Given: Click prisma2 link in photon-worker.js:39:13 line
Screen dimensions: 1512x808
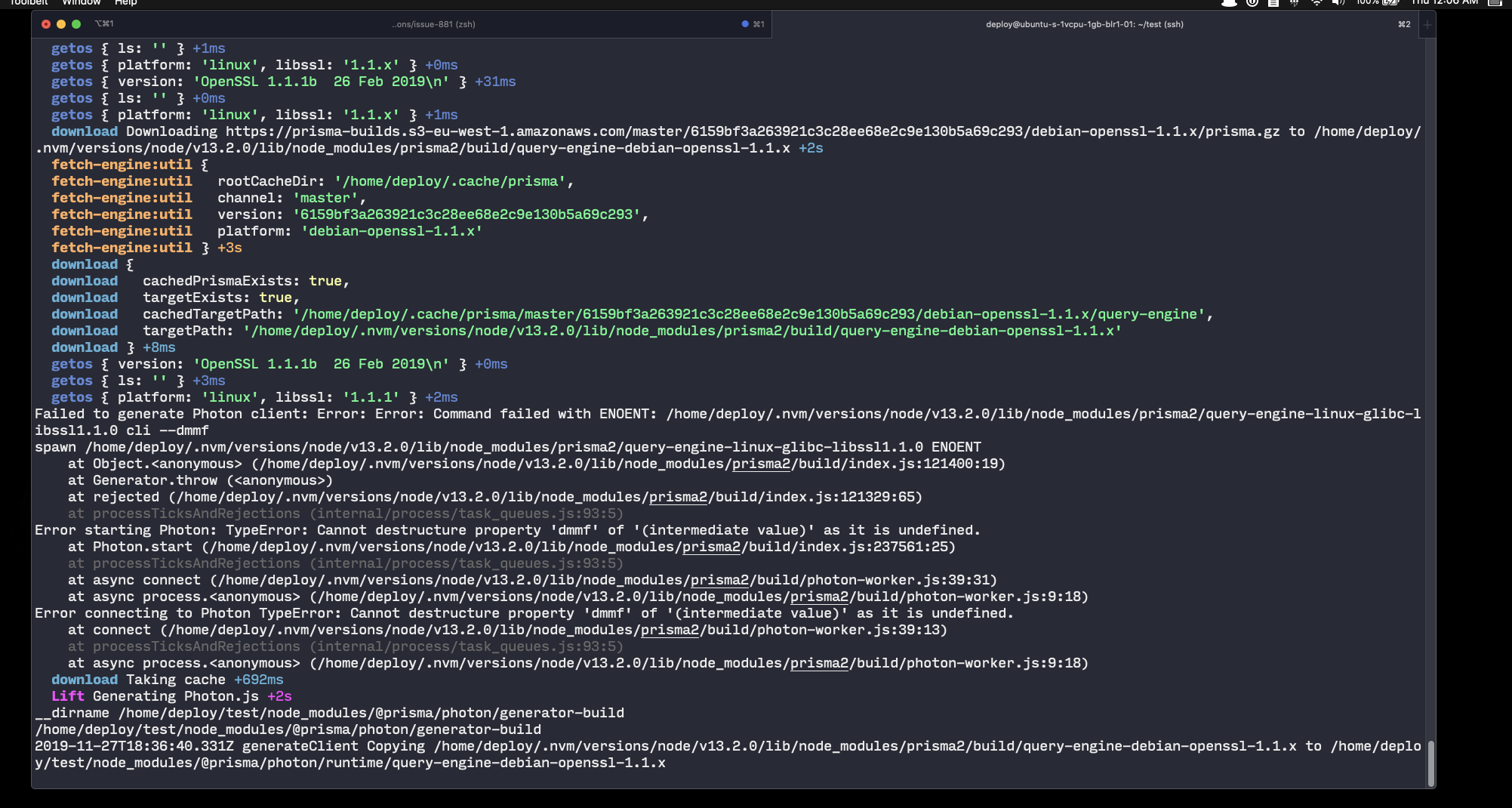Looking at the screenshot, I should pos(668,629).
